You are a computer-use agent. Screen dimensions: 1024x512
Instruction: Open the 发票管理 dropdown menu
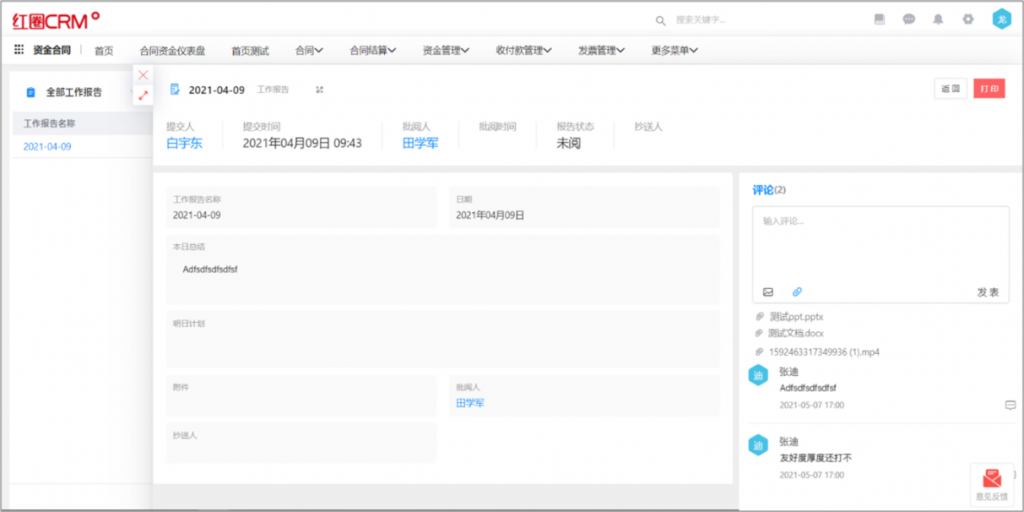[601, 50]
